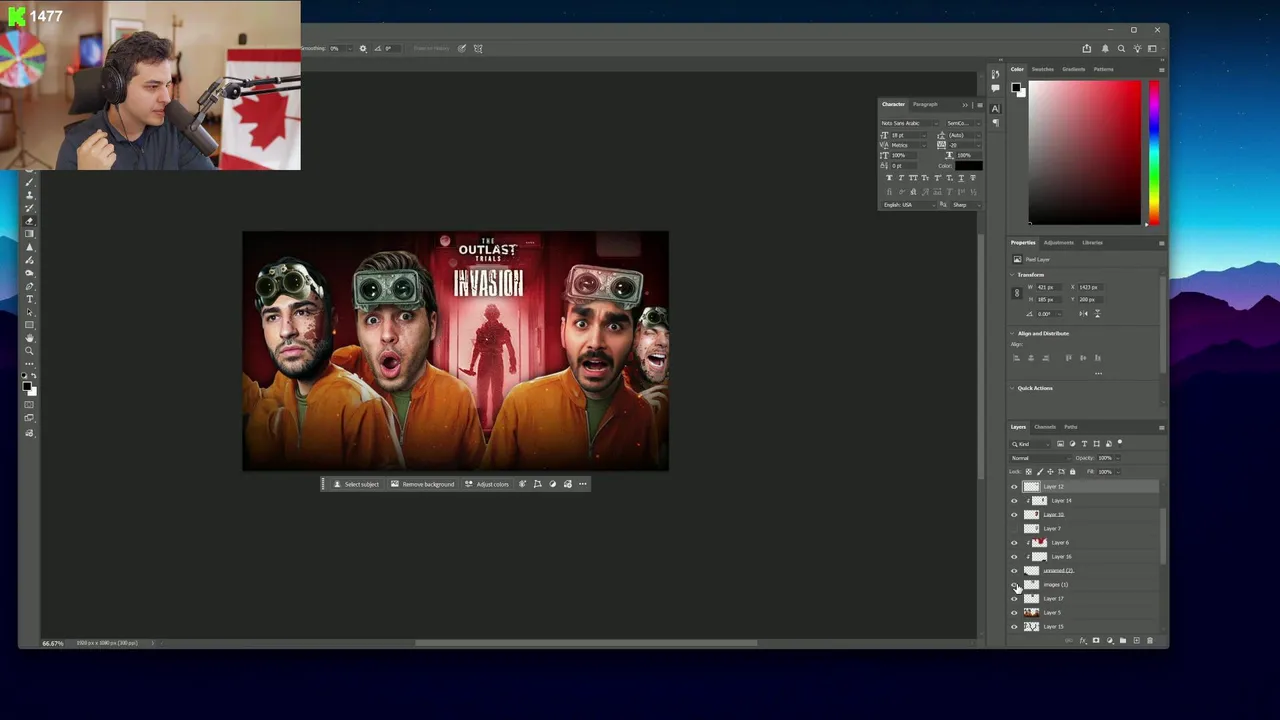Switch to the Paths tab

[x=1070, y=427]
